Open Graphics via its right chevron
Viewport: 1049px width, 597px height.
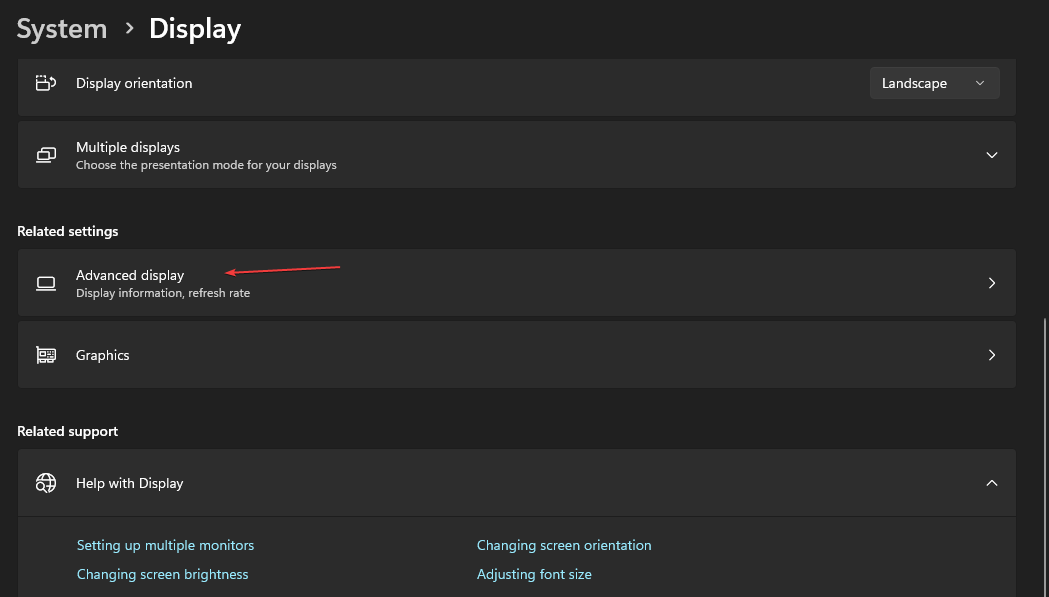point(991,355)
